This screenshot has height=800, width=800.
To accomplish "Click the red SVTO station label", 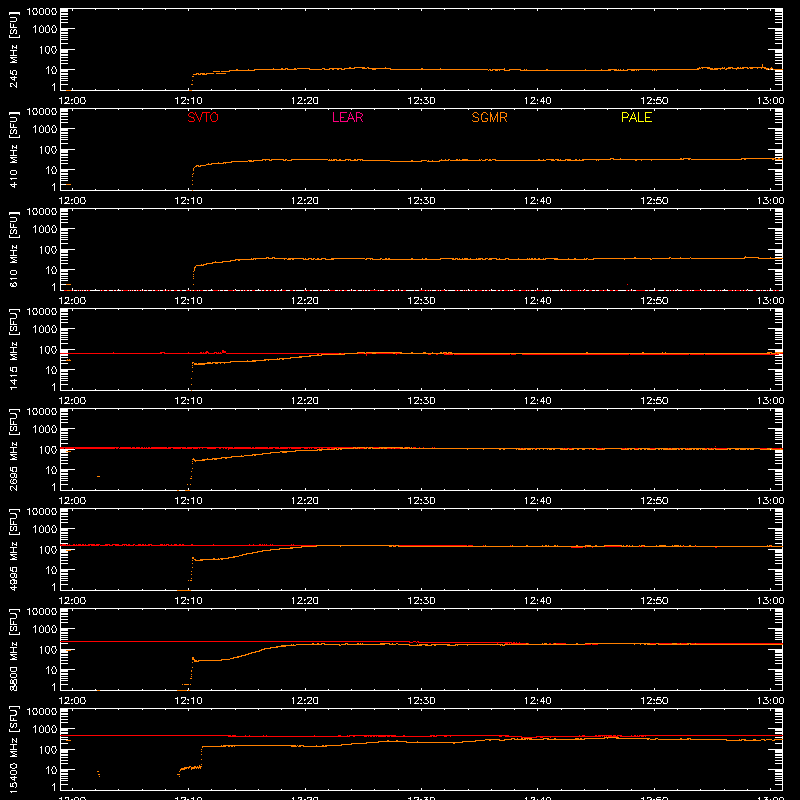I will (x=203, y=117).
